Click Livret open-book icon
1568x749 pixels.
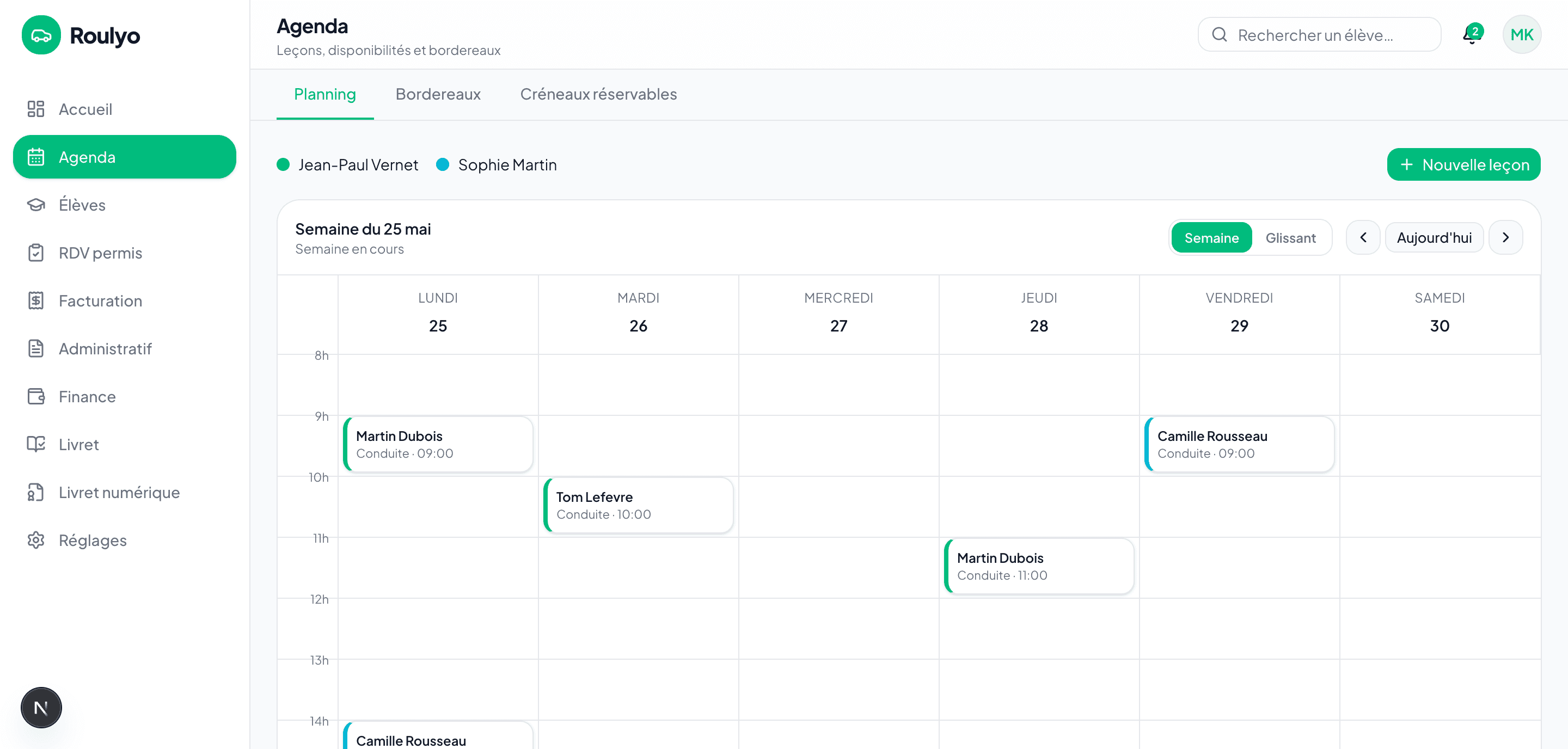tap(36, 444)
